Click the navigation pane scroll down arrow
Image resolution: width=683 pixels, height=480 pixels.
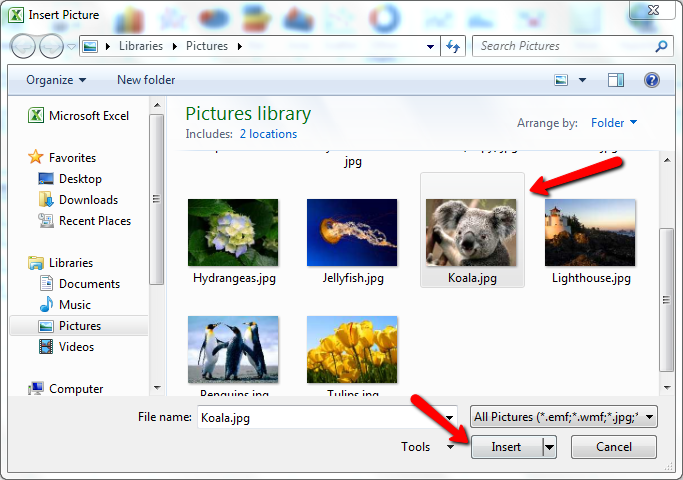click(x=157, y=387)
